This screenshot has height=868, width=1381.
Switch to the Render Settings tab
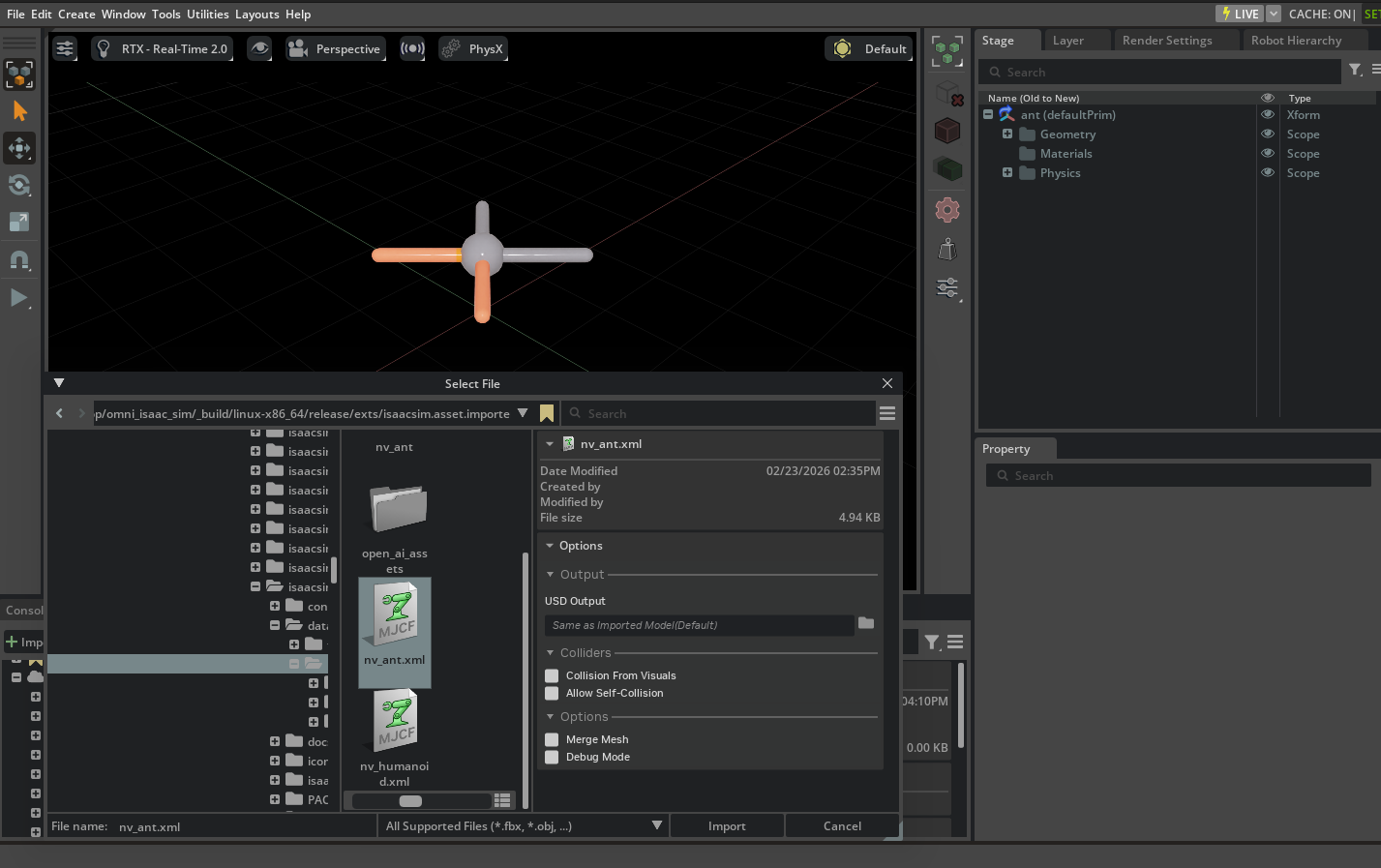(1166, 41)
